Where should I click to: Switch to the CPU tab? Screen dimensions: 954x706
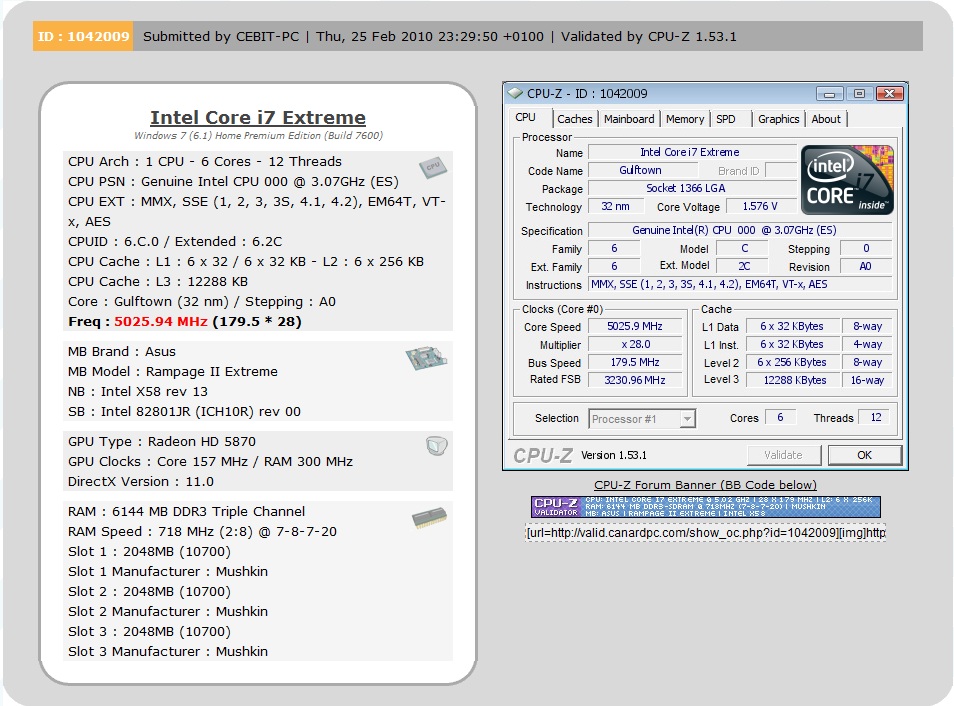click(x=526, y=117)
